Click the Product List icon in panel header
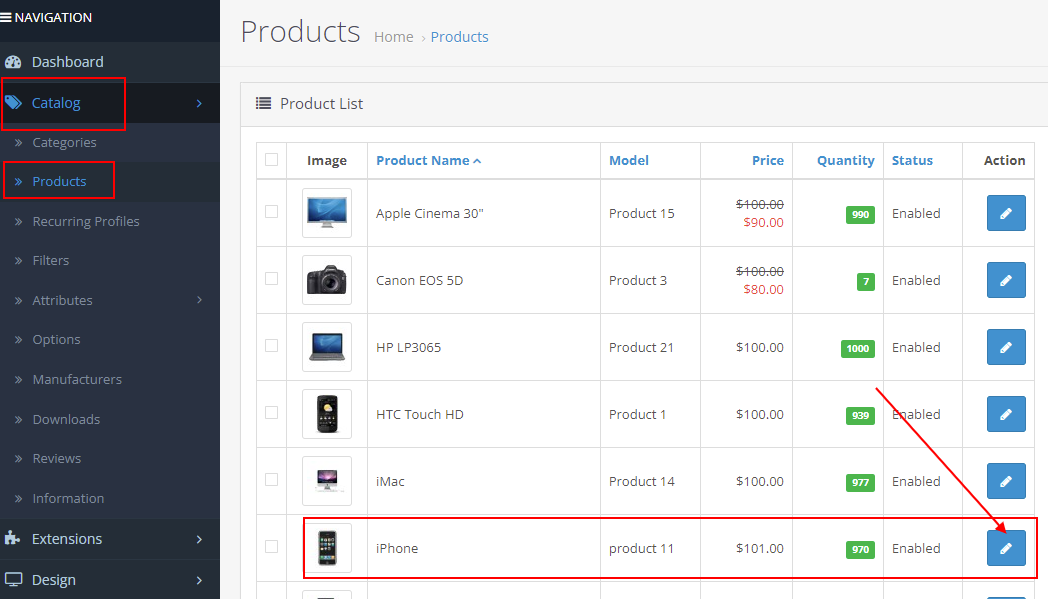The height and width of the screenshot is (599, 1048). 263,104
